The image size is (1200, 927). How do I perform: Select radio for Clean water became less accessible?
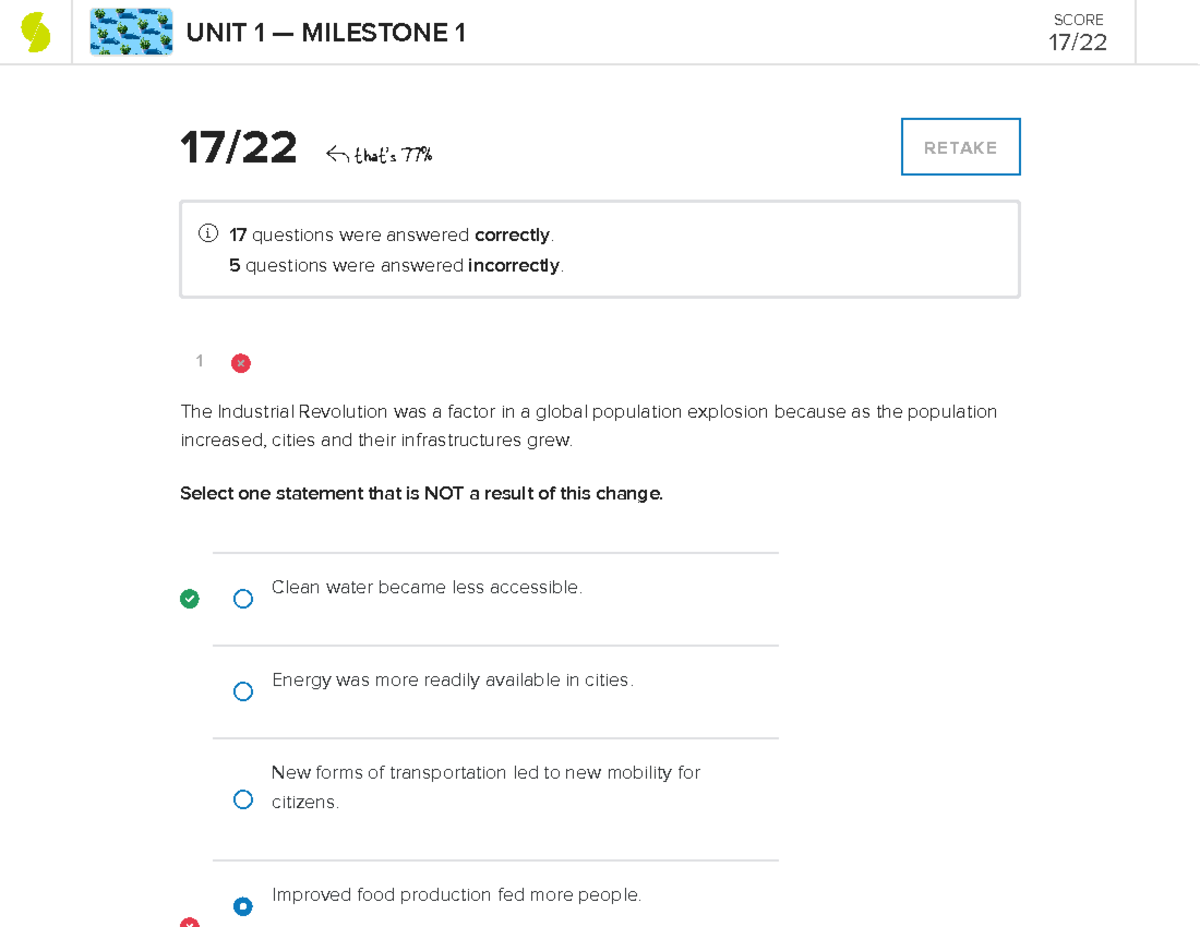(x=243, y=599)
